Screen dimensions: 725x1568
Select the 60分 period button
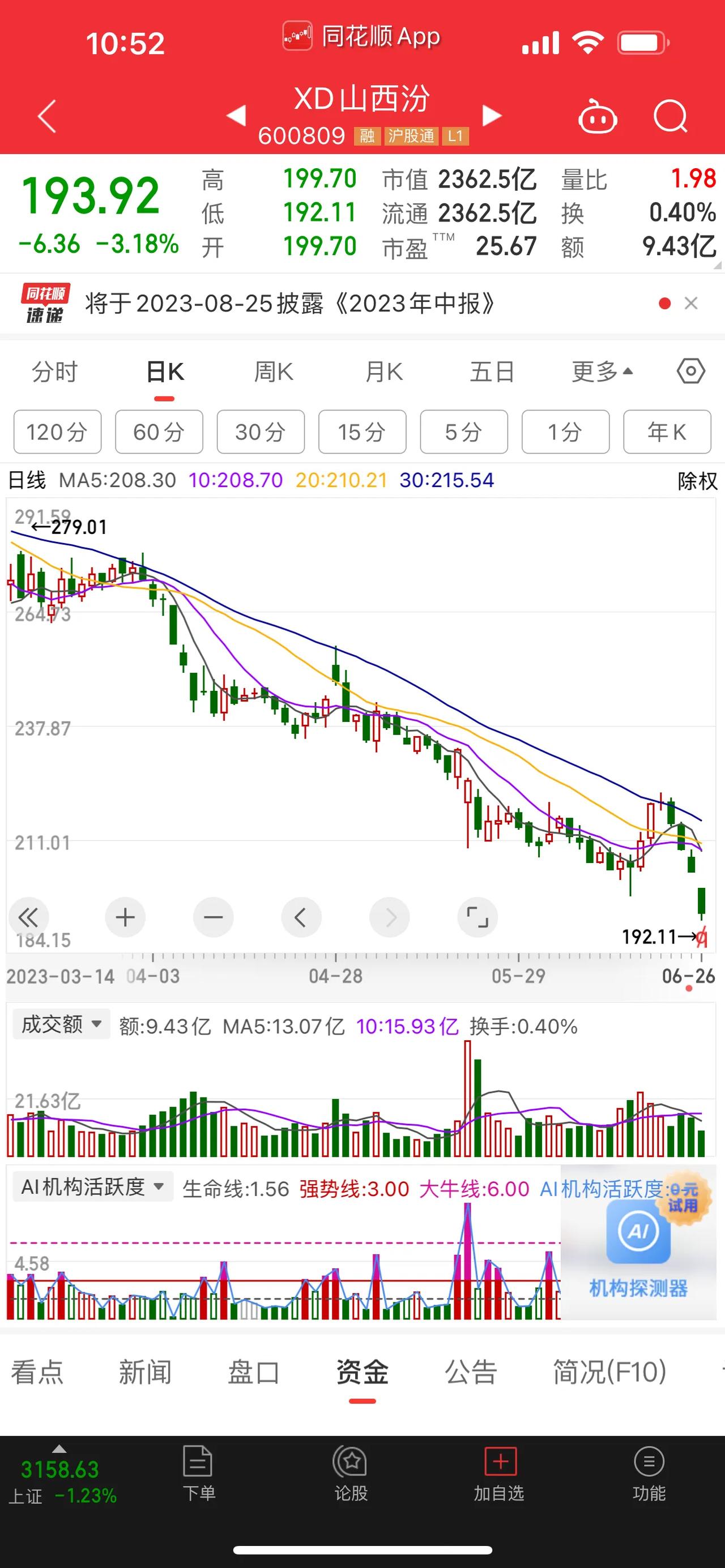[159, 432]
